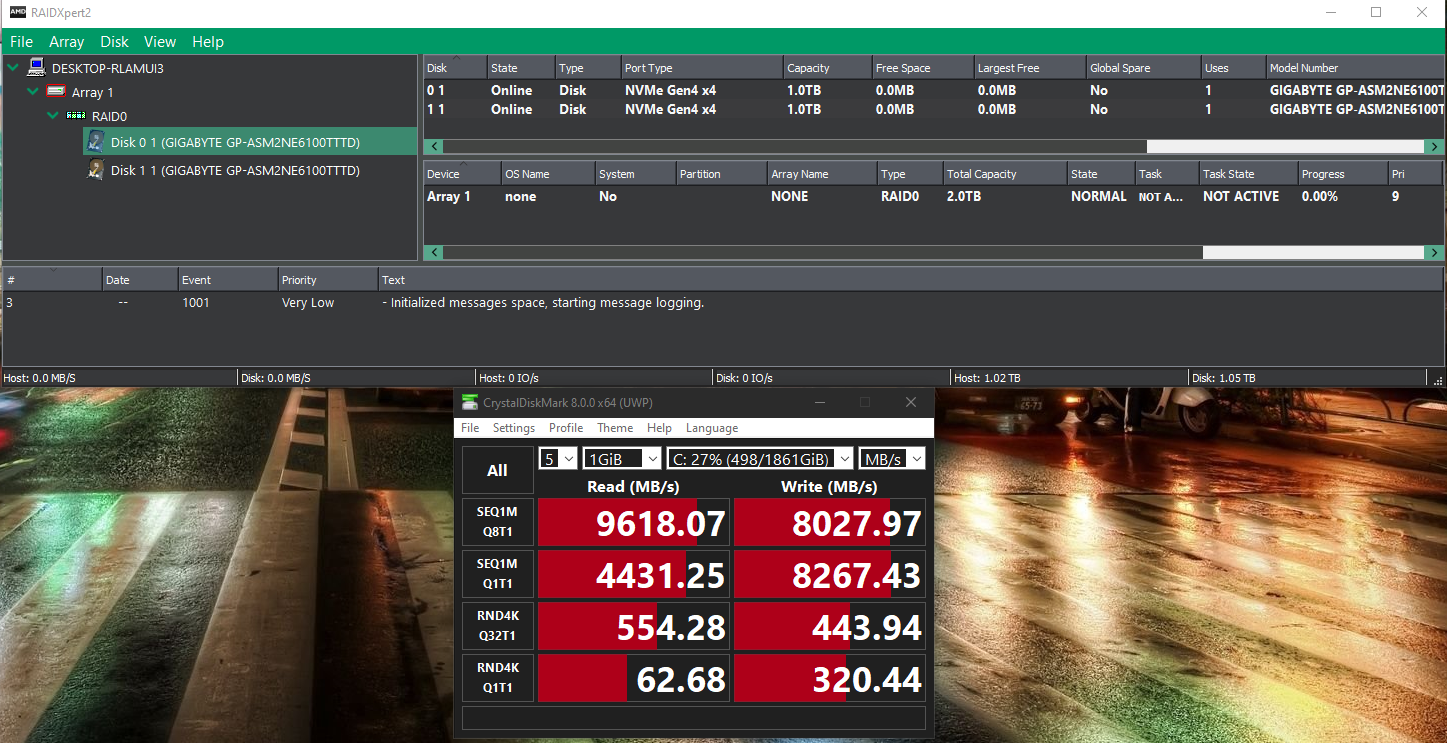
Task: Select the disk row 1 1 Online
Action: 934,109
